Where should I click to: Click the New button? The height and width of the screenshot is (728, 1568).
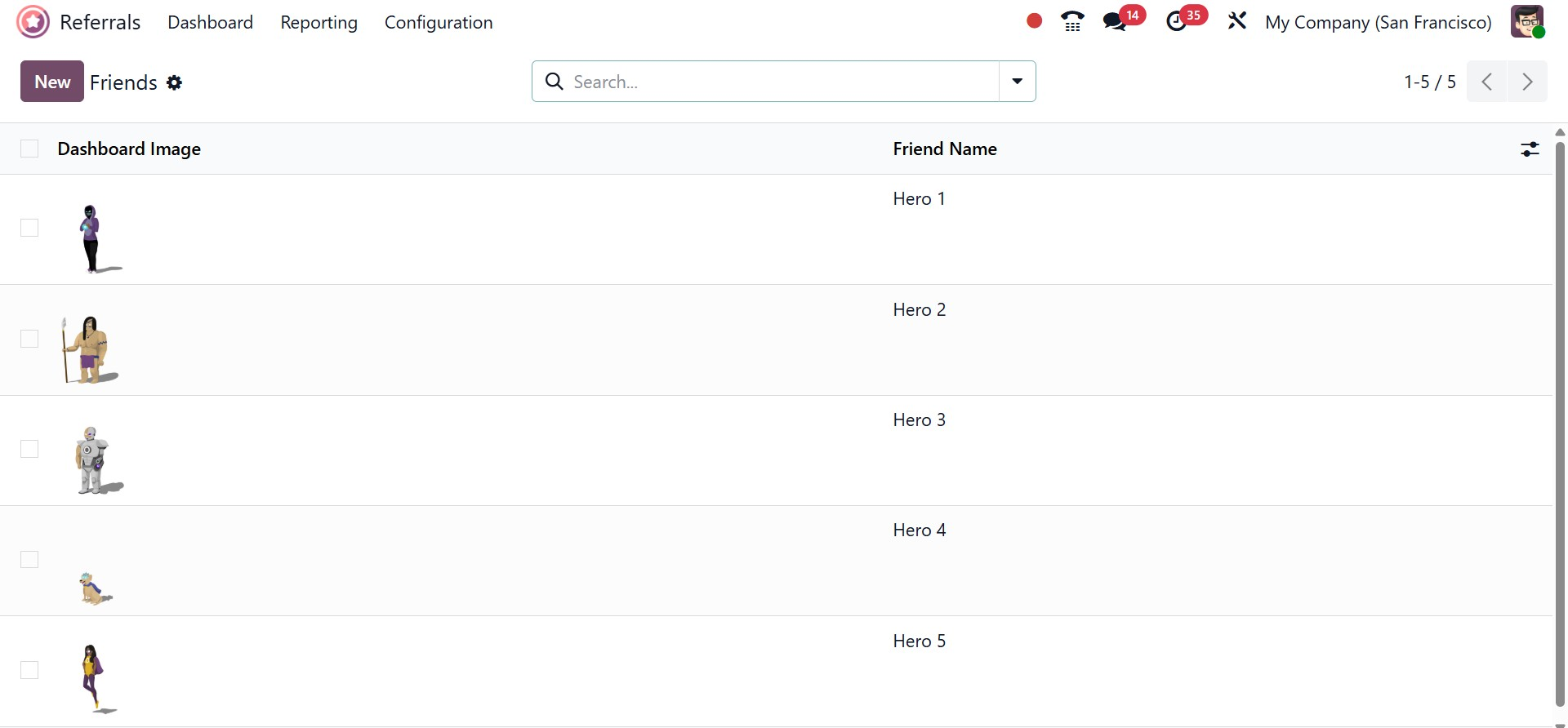[52, 82]
